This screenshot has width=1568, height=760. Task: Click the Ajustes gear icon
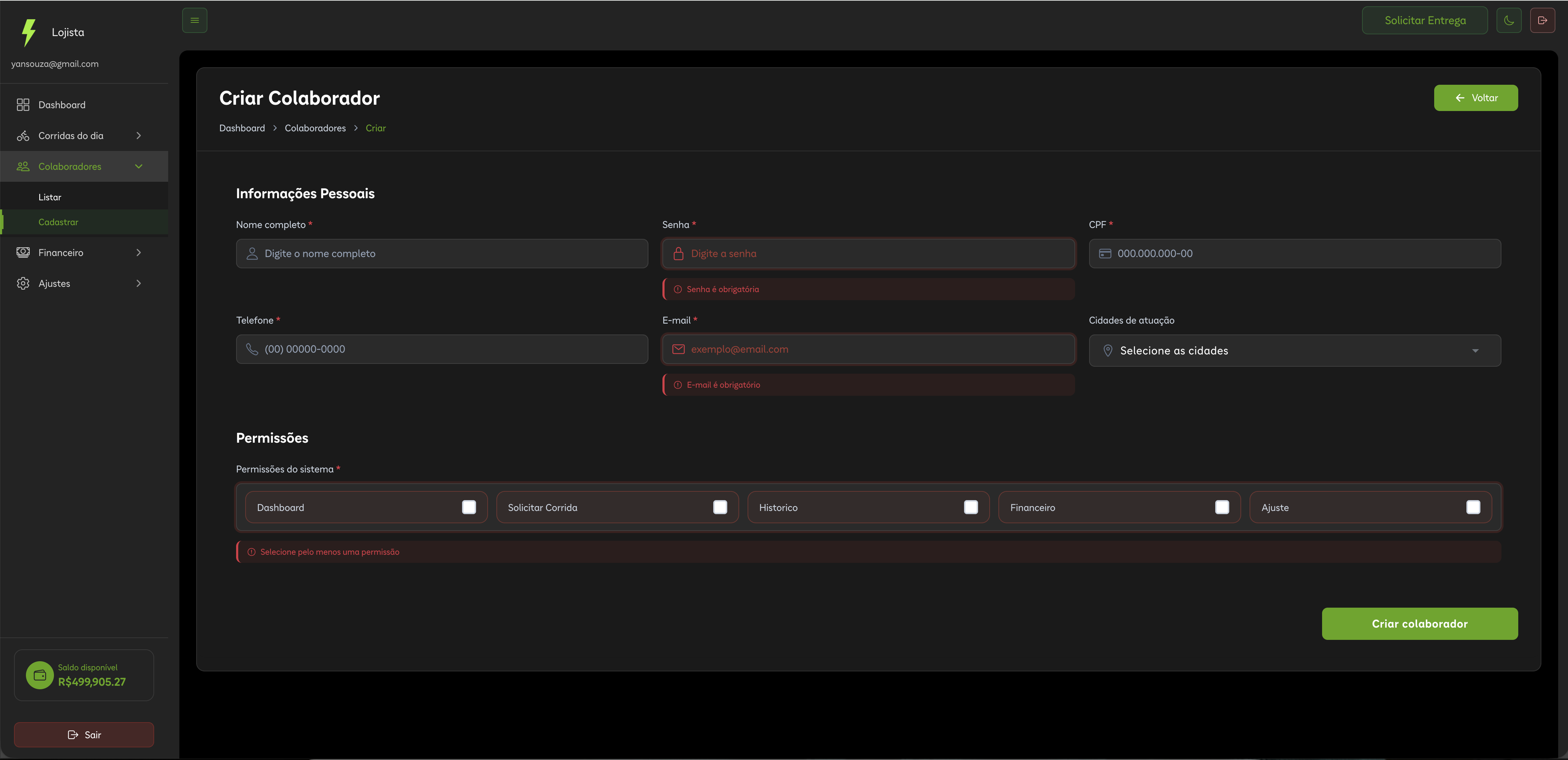tap(23, 284)
